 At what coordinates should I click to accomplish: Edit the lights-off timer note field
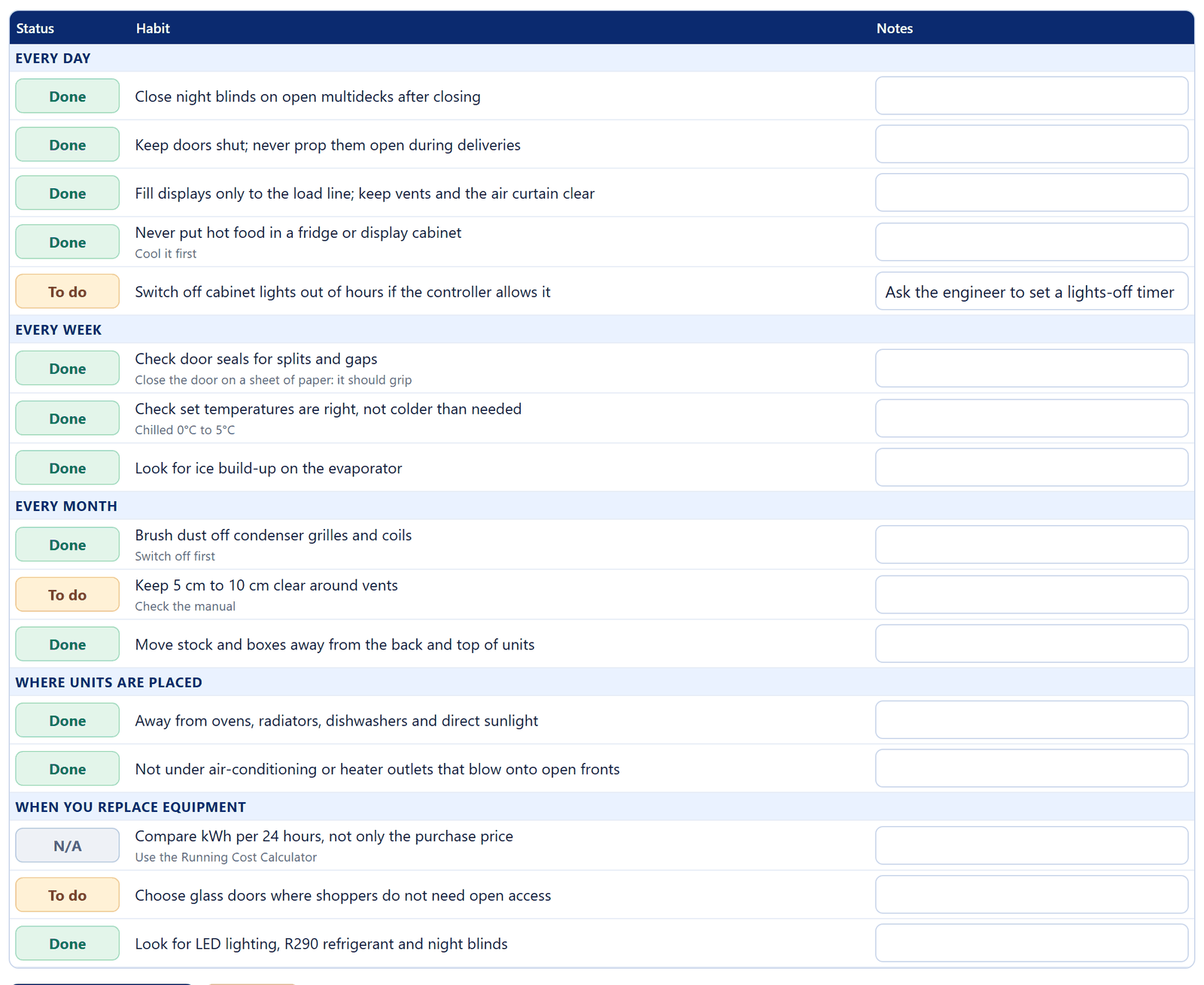click(x=1032, y=291)
